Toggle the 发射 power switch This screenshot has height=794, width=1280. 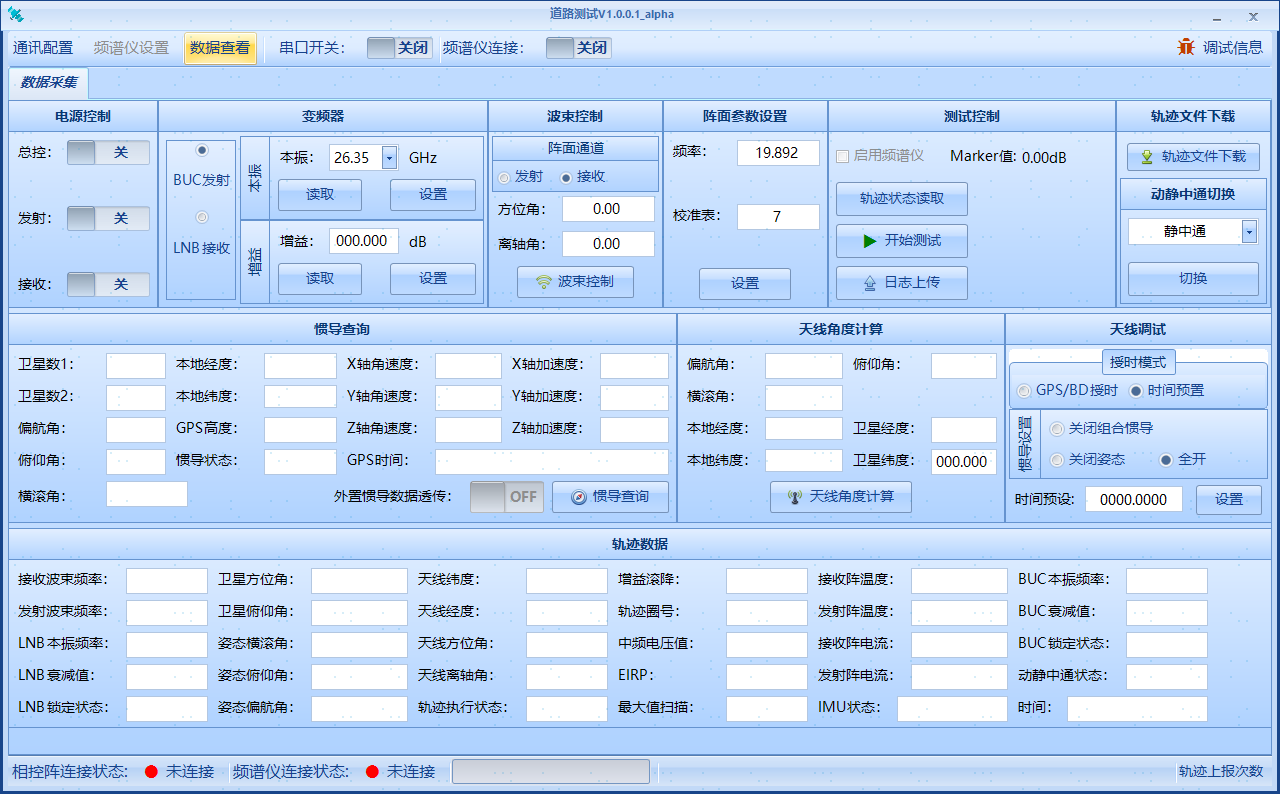click(x=108, y=219)
